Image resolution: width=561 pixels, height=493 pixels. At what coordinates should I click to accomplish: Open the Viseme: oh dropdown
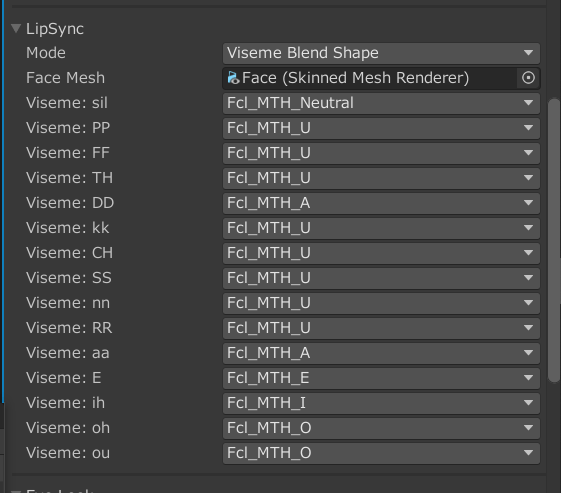coord(381,428)
